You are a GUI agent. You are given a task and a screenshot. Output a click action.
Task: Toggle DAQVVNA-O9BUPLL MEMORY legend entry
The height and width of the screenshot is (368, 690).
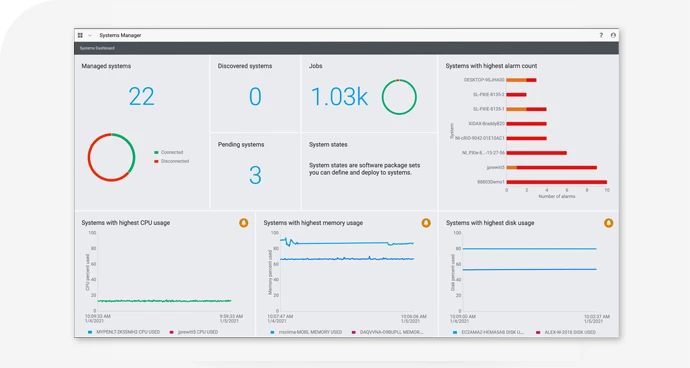387,332
